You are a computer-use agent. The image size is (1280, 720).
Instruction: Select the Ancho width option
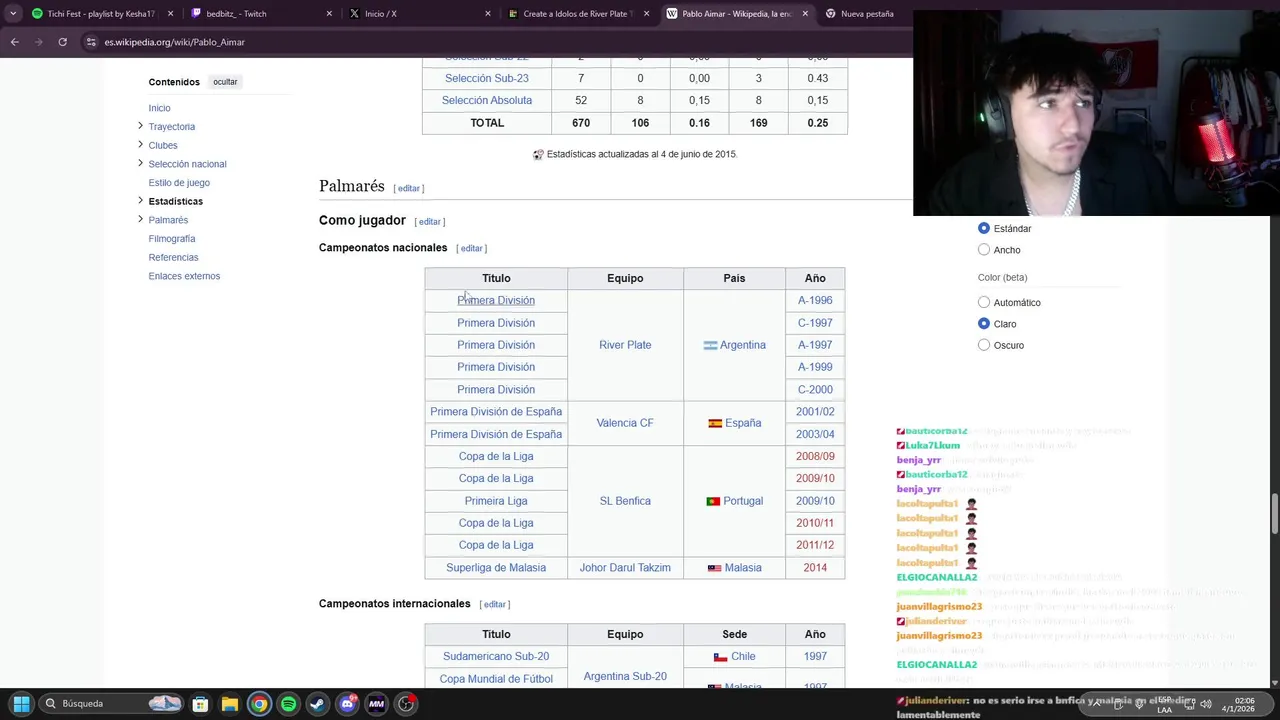[x=984, y=250]
